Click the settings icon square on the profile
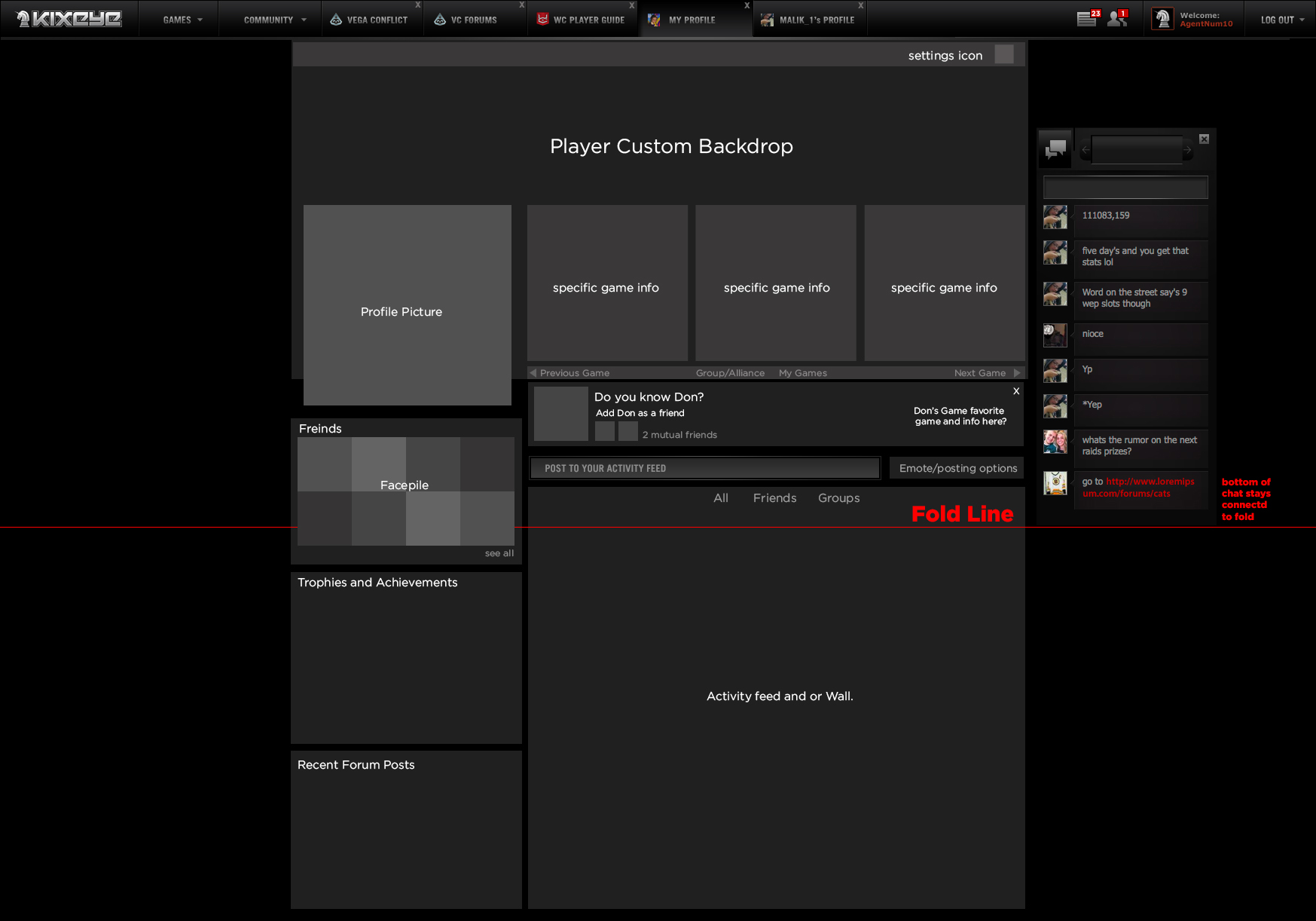This screenshot has height=921, width=1316. pyautogui.click(x=1003, y=54)
